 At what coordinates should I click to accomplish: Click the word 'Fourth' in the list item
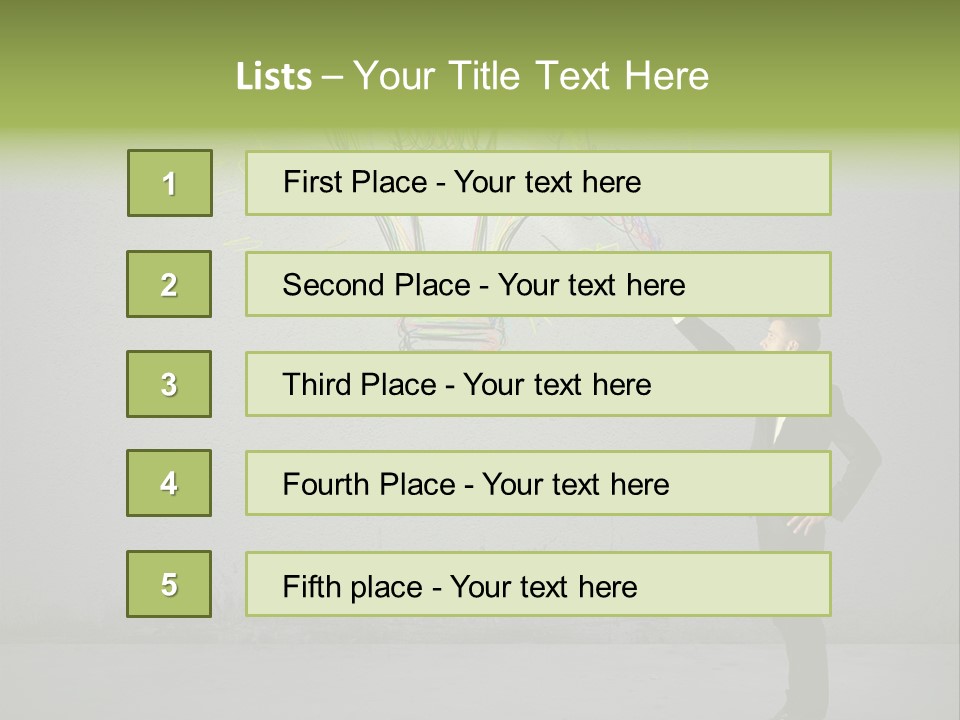click(324, 484)
